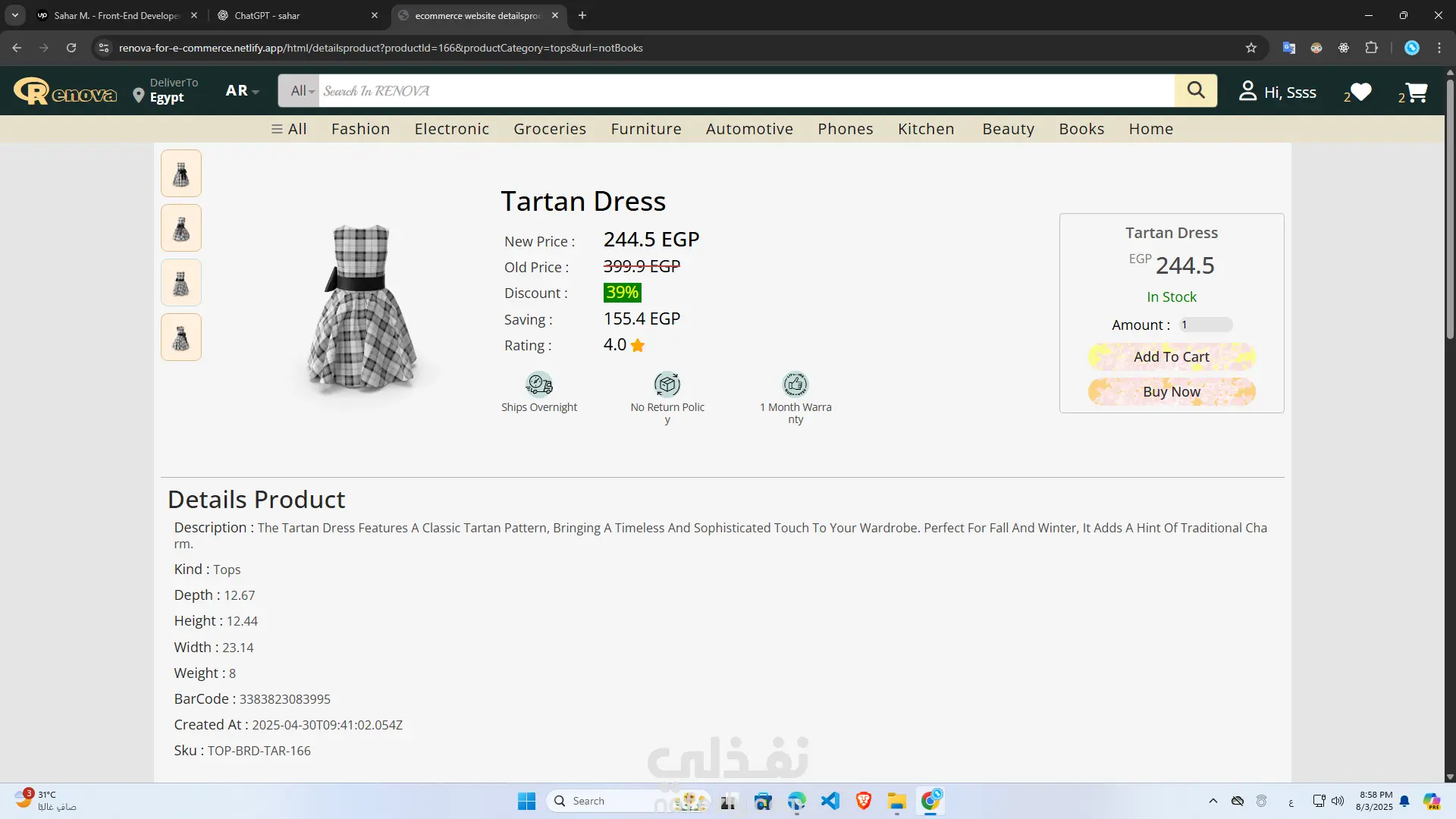This screenshot has width=1456, height=819.
Task: Open the wishlist heart icon
Action: click(1361, 92)
